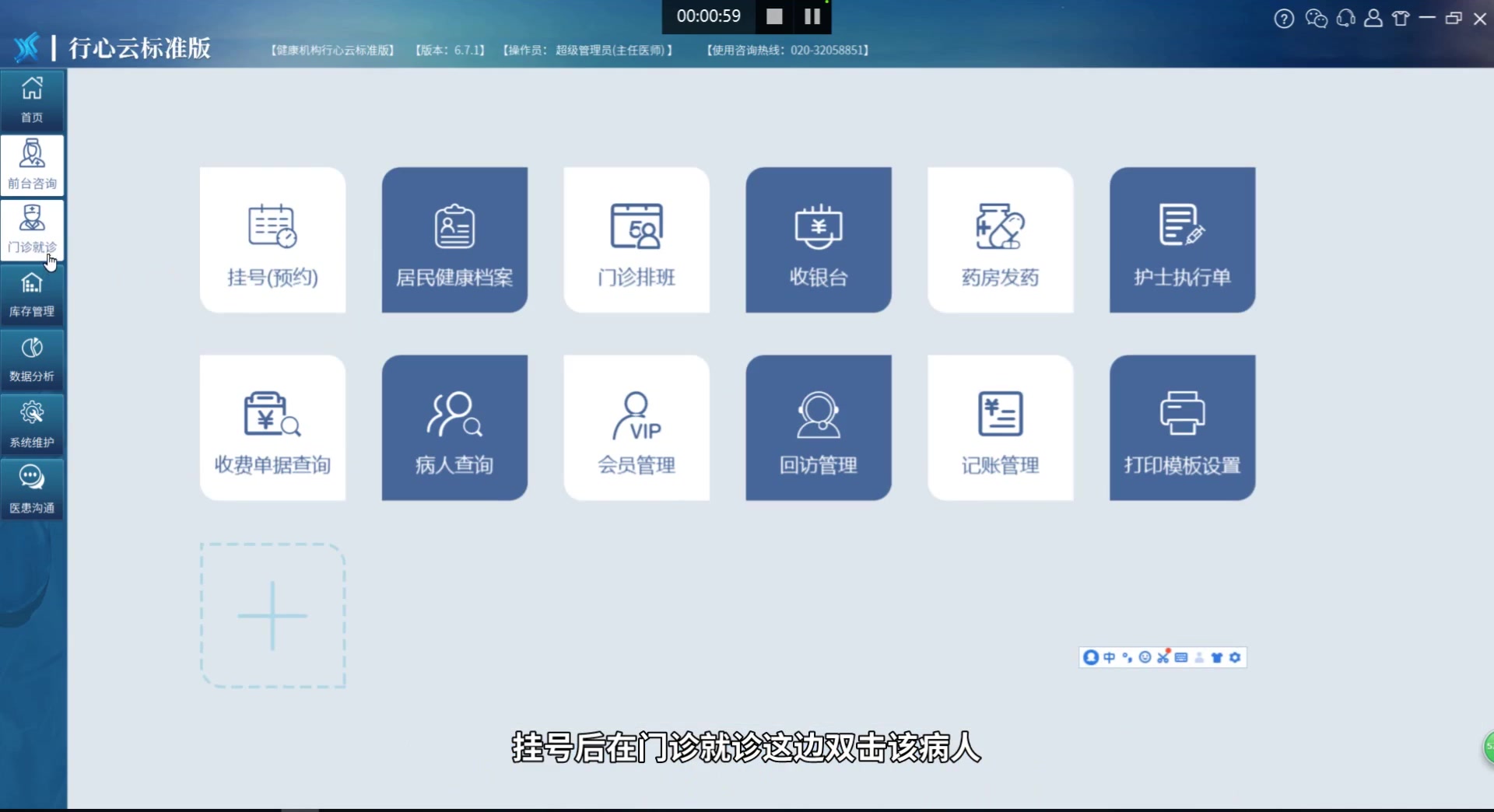
Task: Minimize the application window
Action: point(1427,18)
